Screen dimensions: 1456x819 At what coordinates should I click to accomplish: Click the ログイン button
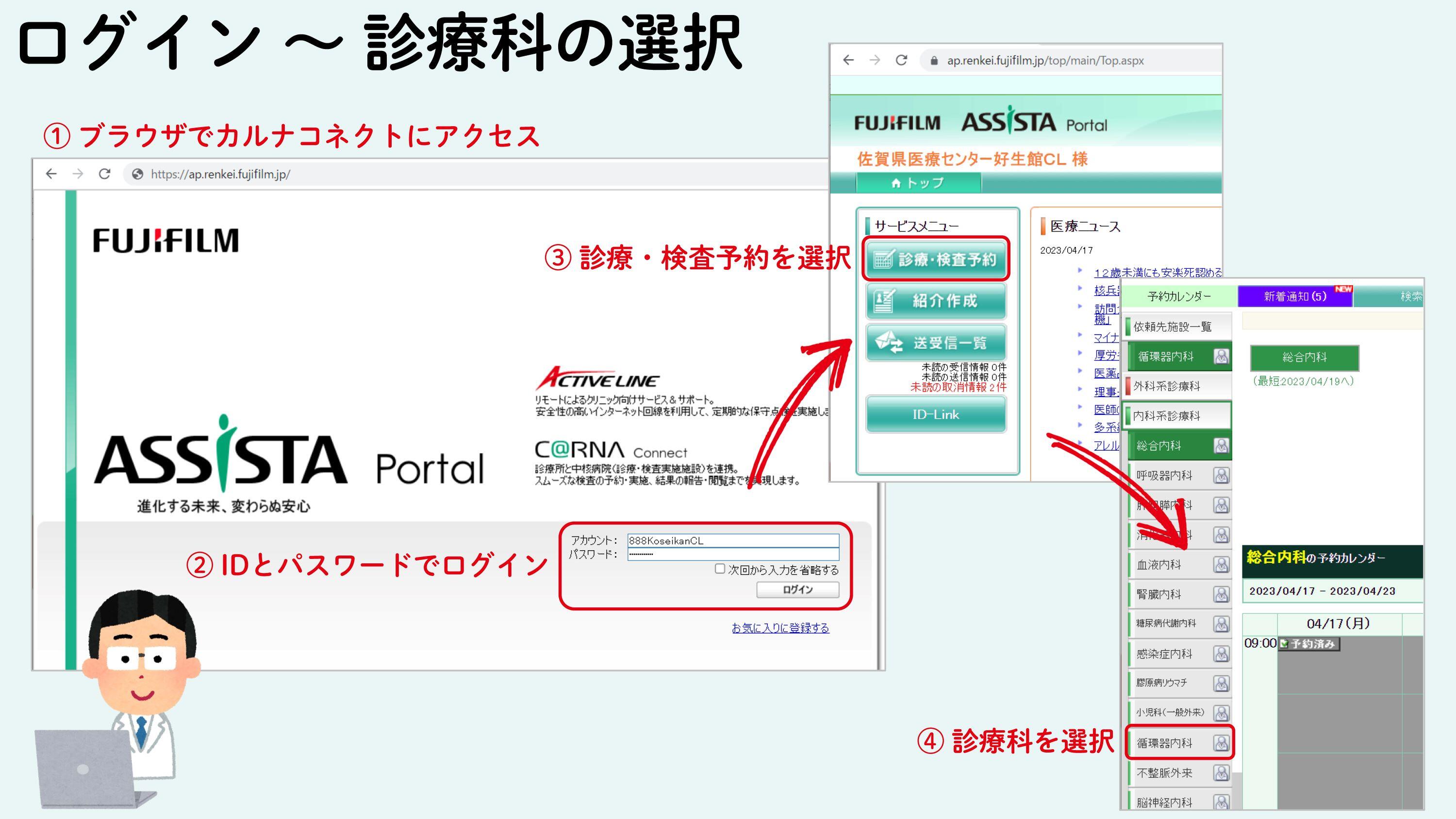tap(797, 590)
